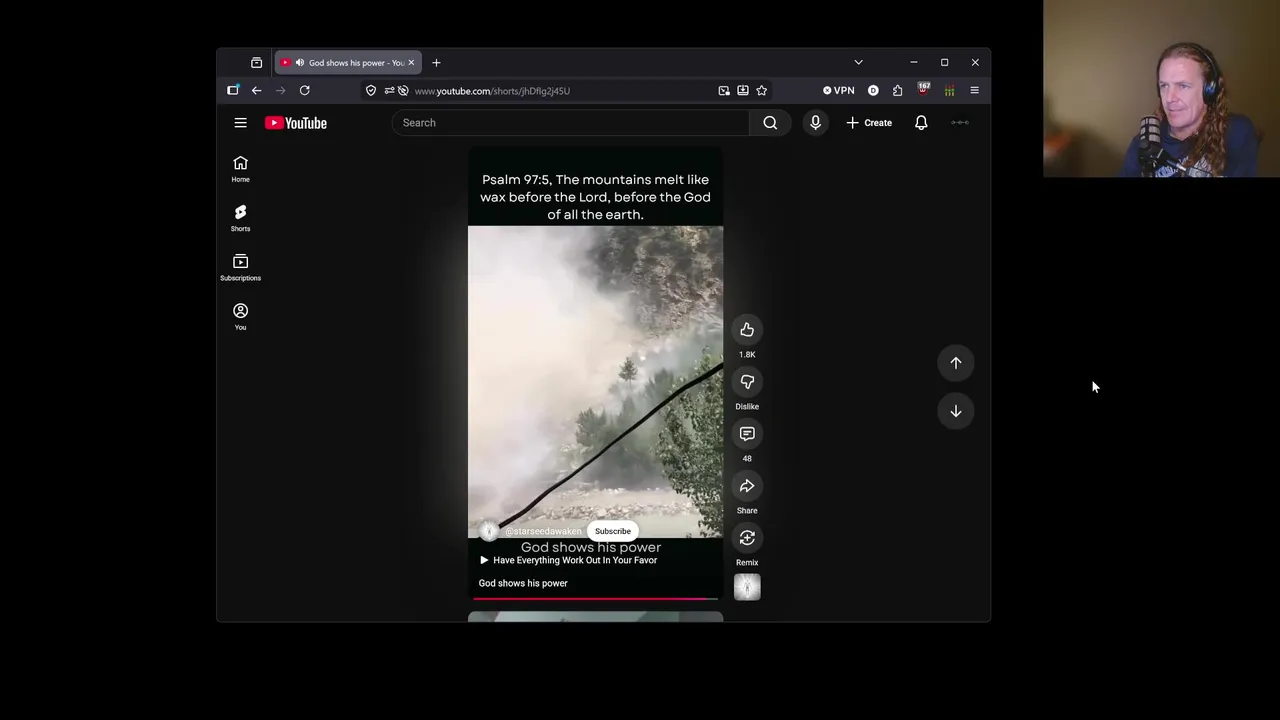The height and width of the screenshot is (720, 1280).
Task: Open the browser downloads/save icon
Action: [743, 90]
